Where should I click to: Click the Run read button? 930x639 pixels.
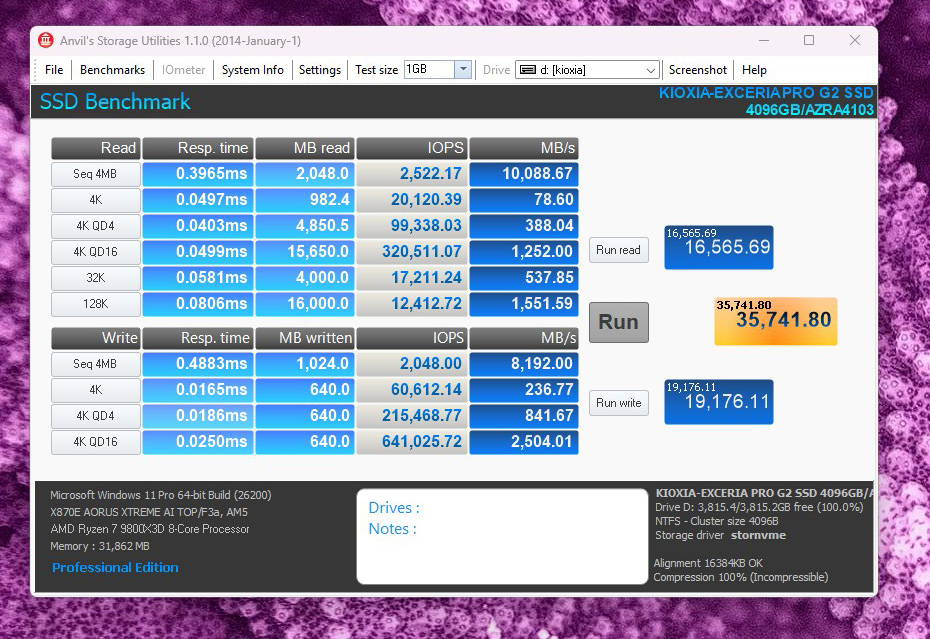(x=618, y=250)
